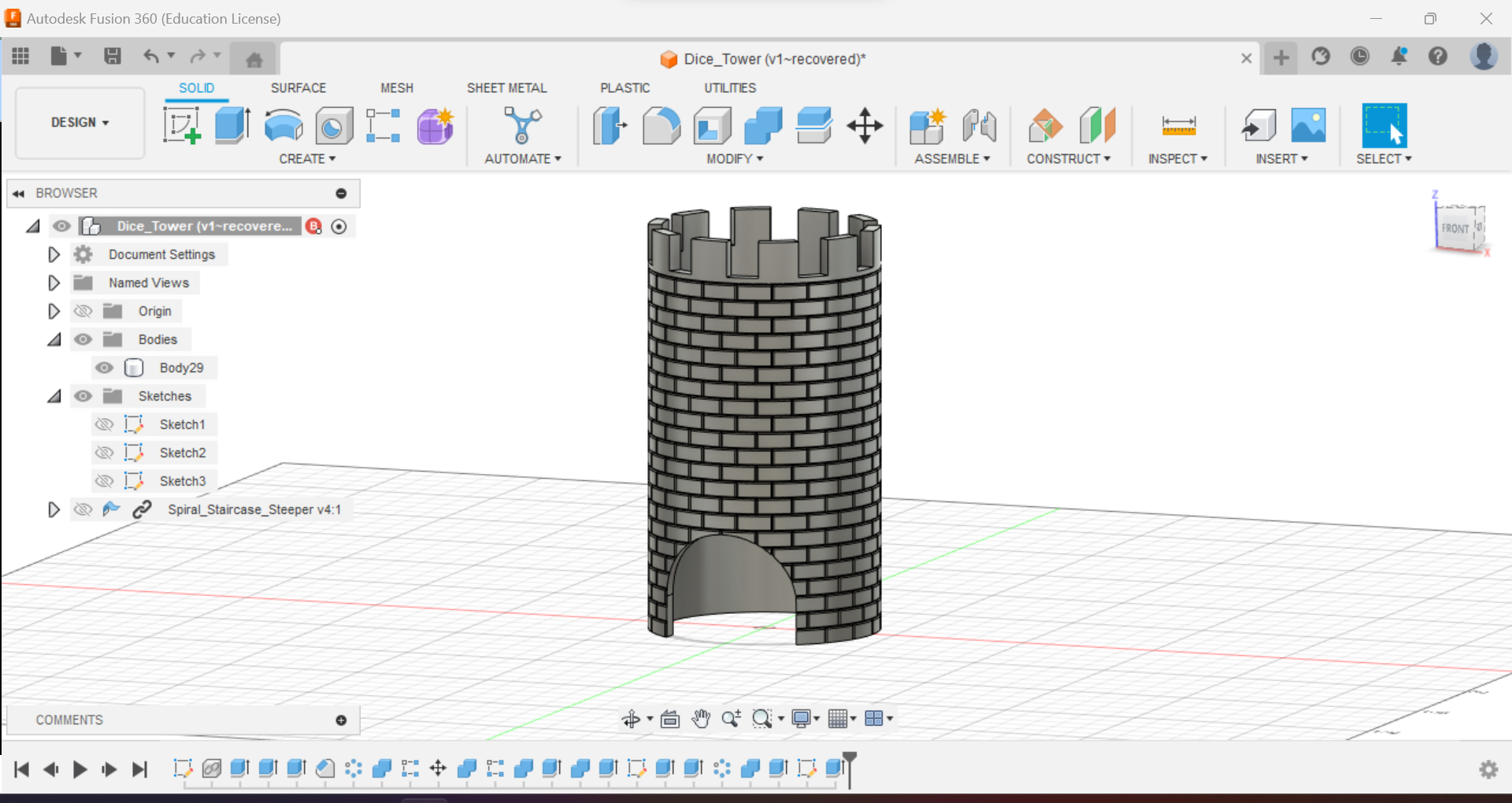
Task: Click the Insert Canvas icon
Action: [1308, 126]
